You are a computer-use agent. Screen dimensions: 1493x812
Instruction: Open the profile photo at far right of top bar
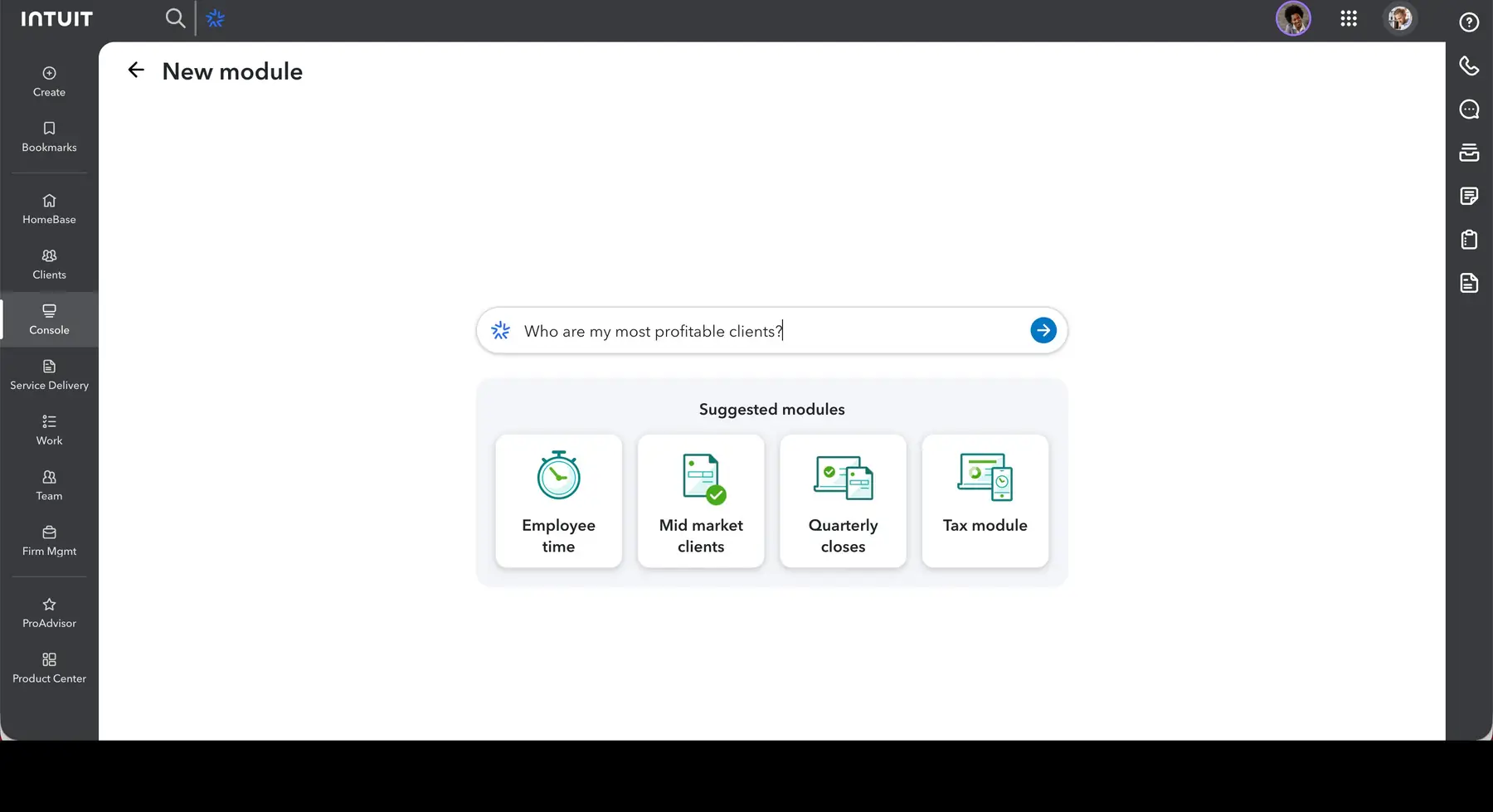[x=1400, y=18]
